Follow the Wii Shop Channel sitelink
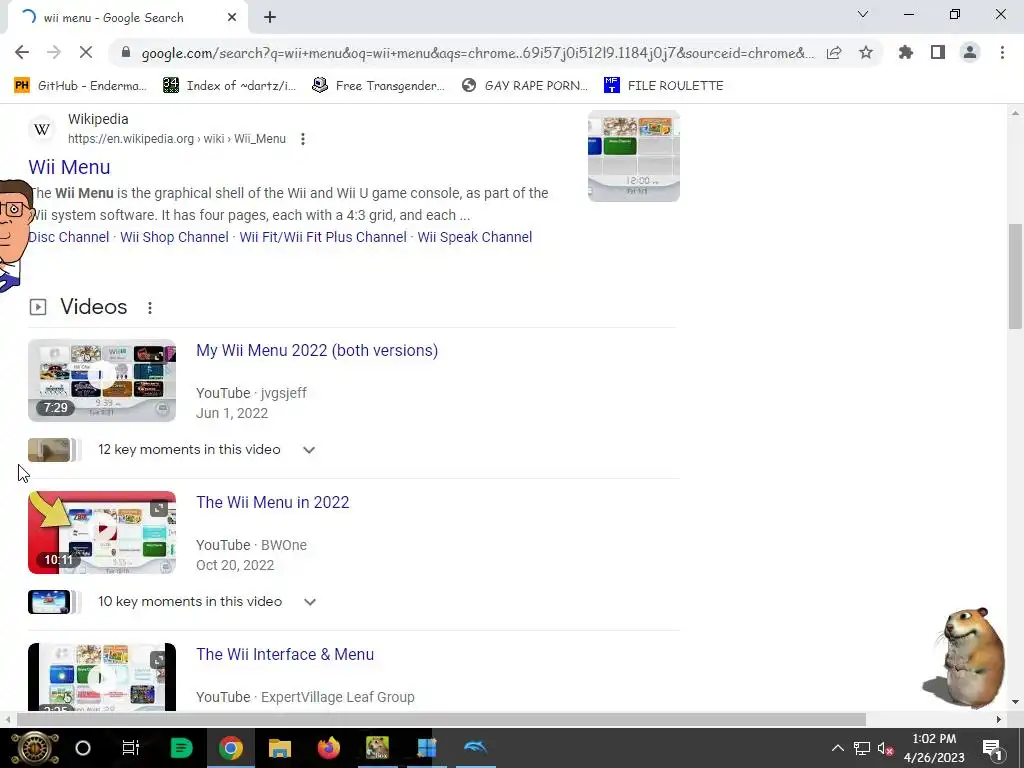This screenshot has width=1024, height=768. (x=174, y=237)
